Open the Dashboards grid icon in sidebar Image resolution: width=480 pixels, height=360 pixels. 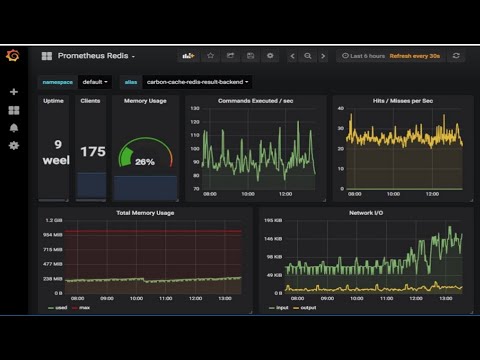tap(14, 110)
